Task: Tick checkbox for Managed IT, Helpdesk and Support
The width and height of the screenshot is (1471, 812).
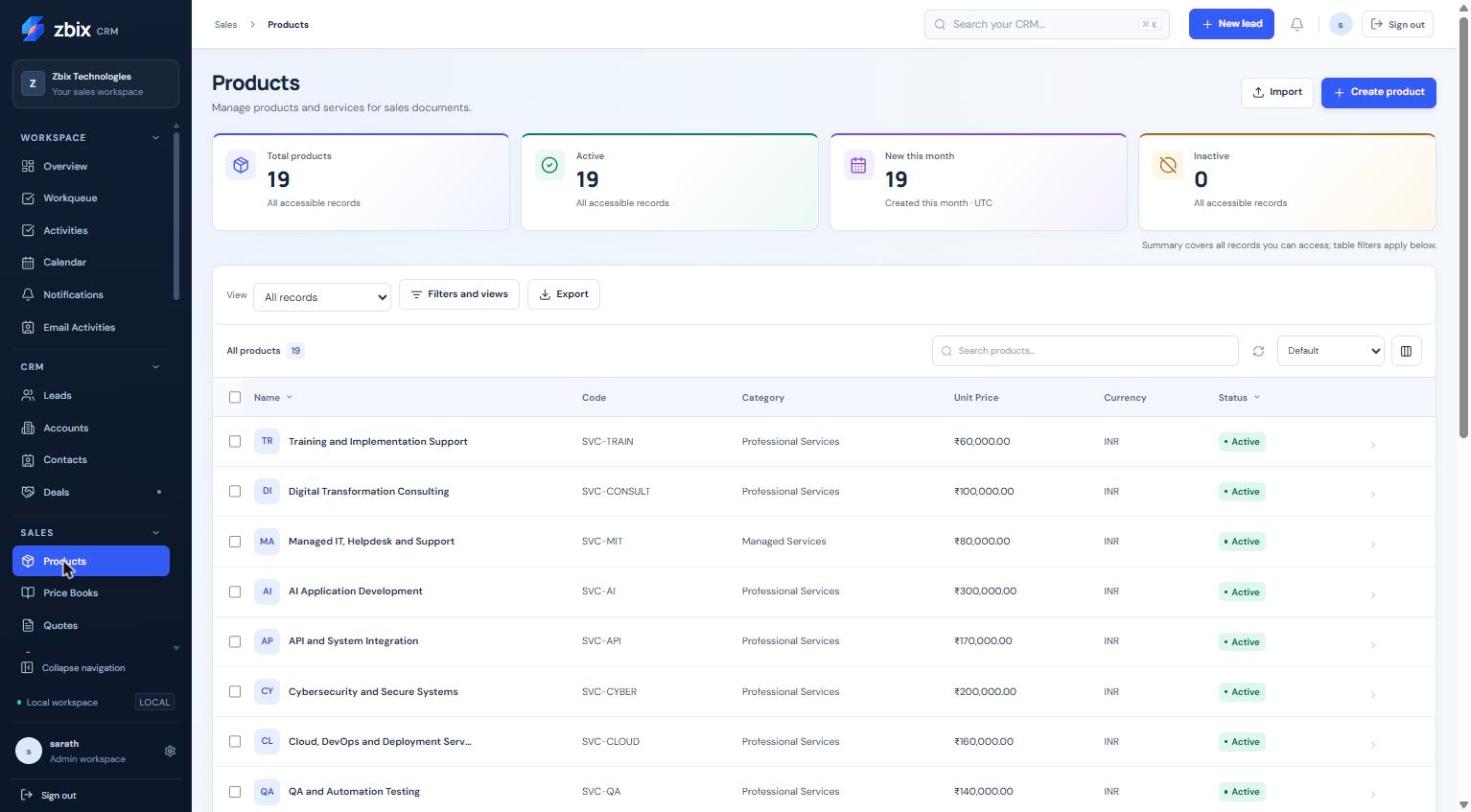Action: coord(235,541)
